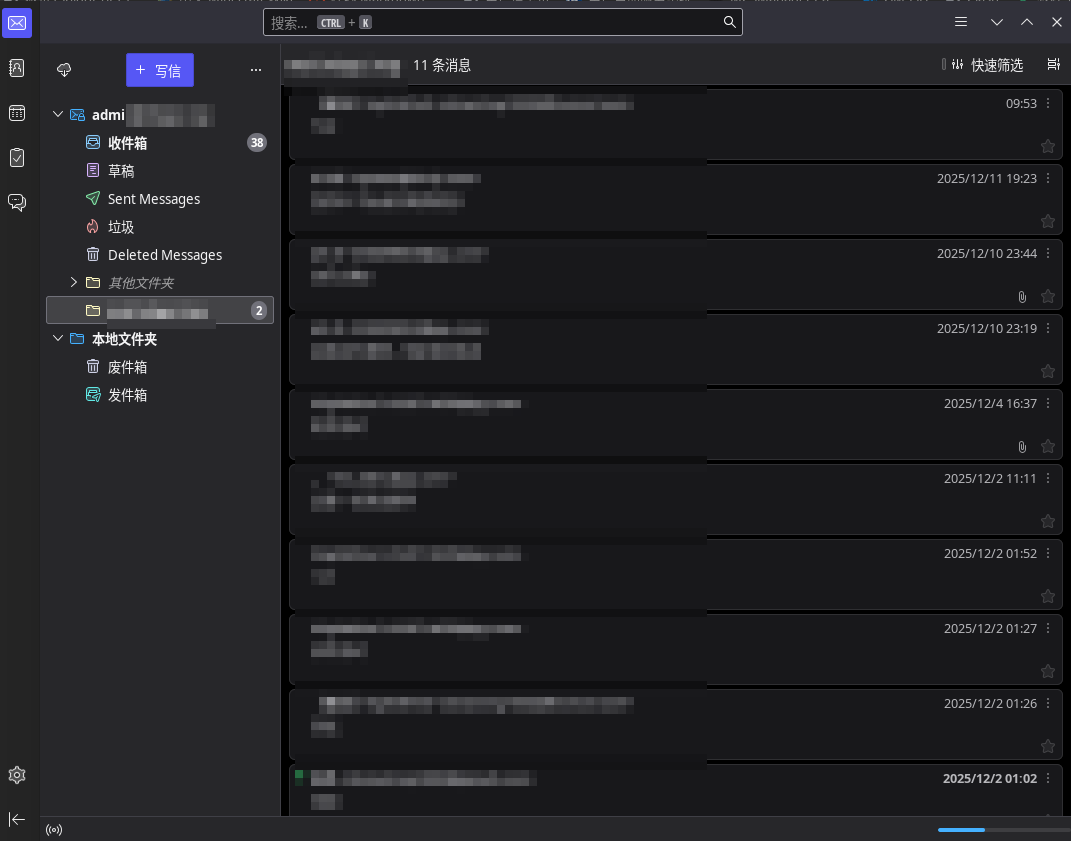Toggle the 快速筛选 quick filter bar
The image size is (1071, 841).
[x=985, y=65]
